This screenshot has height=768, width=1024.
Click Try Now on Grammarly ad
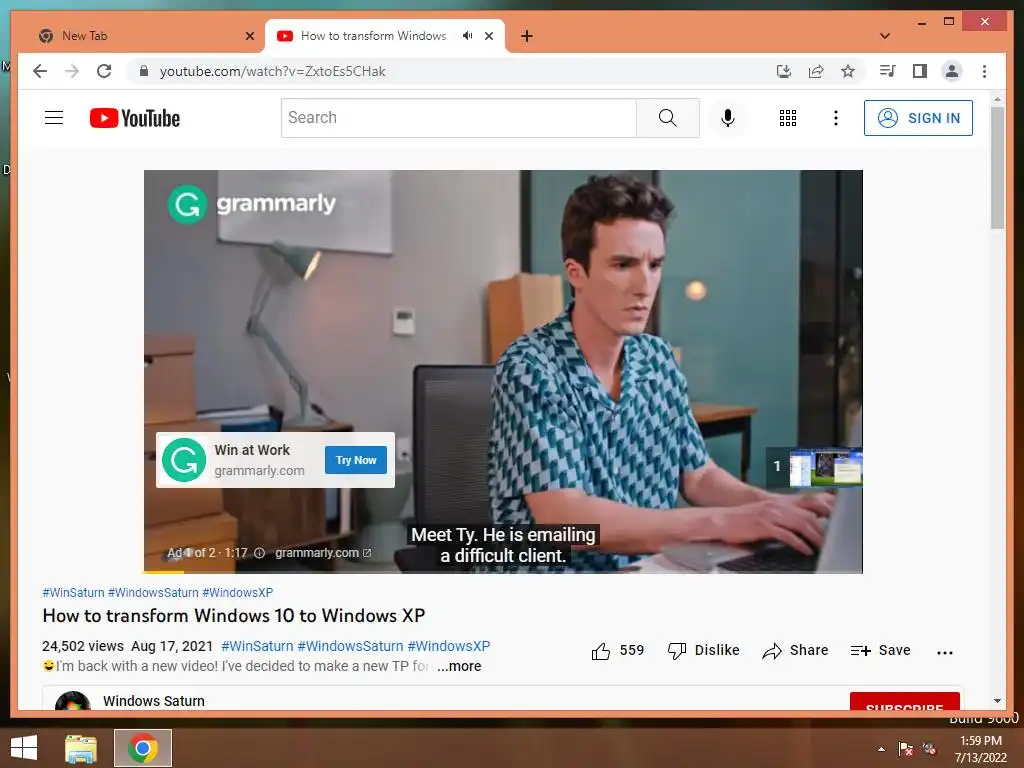coord(356,460)
